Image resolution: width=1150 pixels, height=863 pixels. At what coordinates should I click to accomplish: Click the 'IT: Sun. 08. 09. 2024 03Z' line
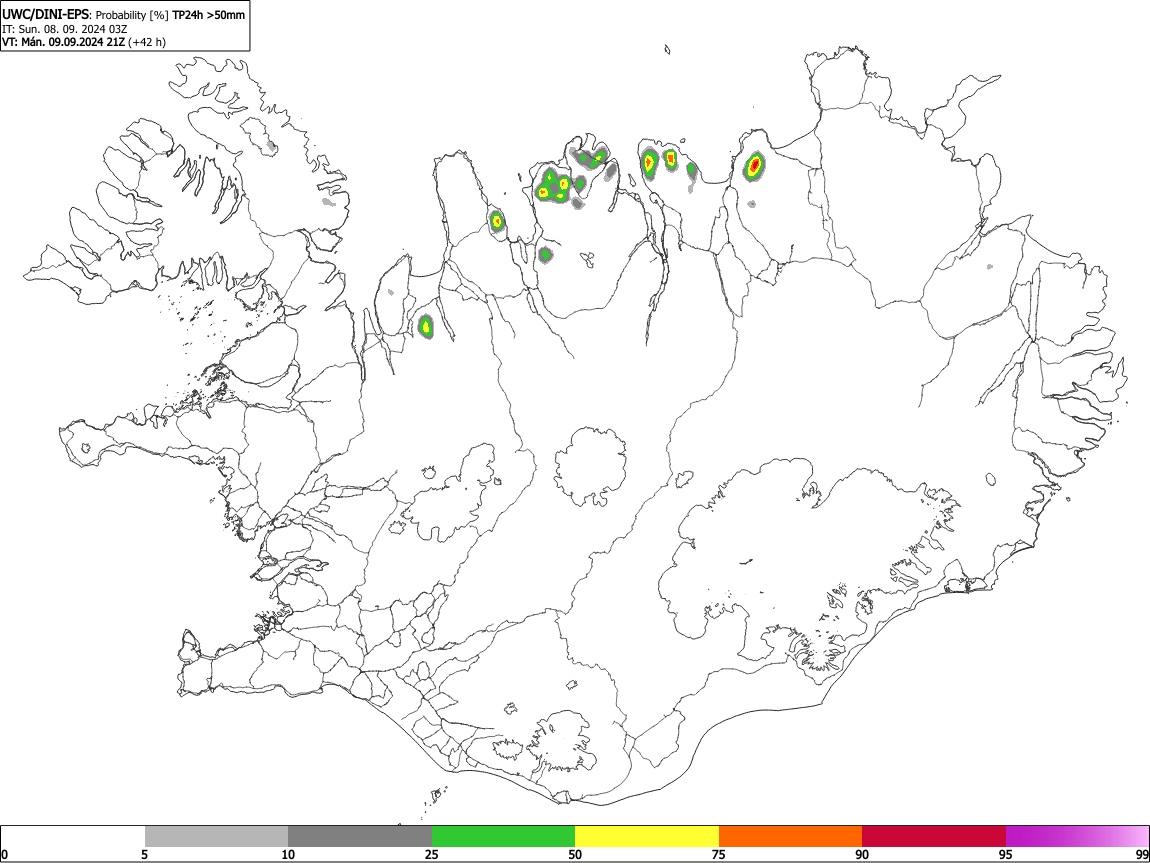[x=65, y=29]
